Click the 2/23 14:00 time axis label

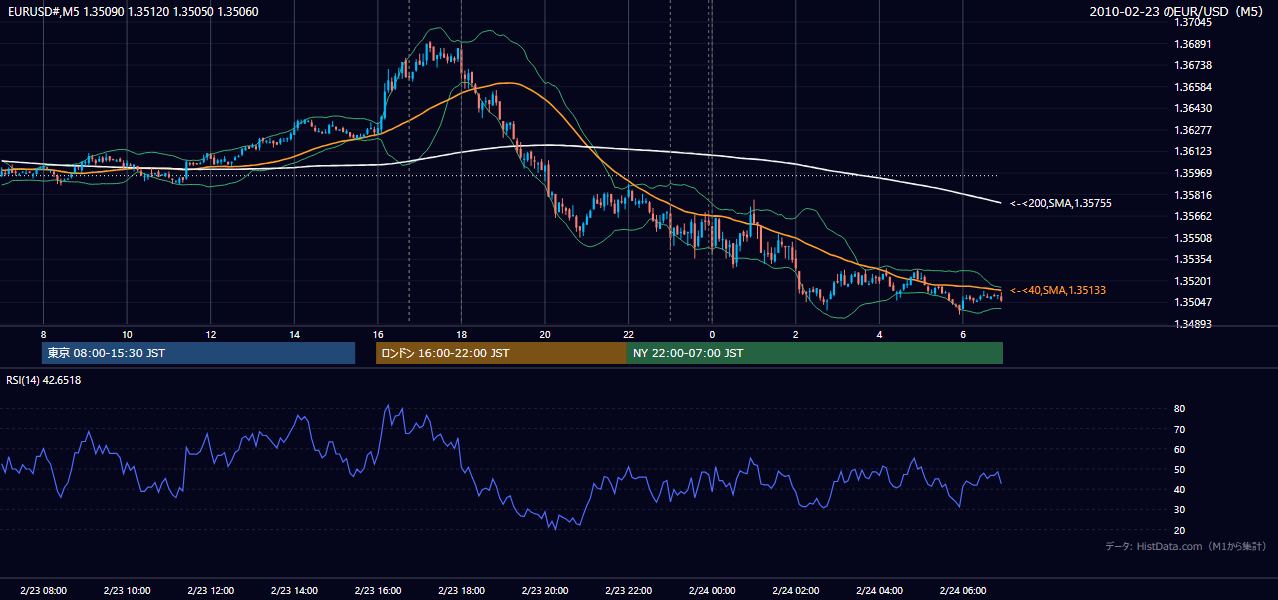(x=294, y=591)
